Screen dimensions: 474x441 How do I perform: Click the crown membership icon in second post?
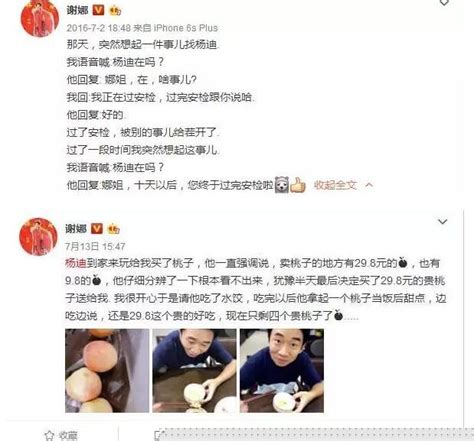[x=113, y=229]
